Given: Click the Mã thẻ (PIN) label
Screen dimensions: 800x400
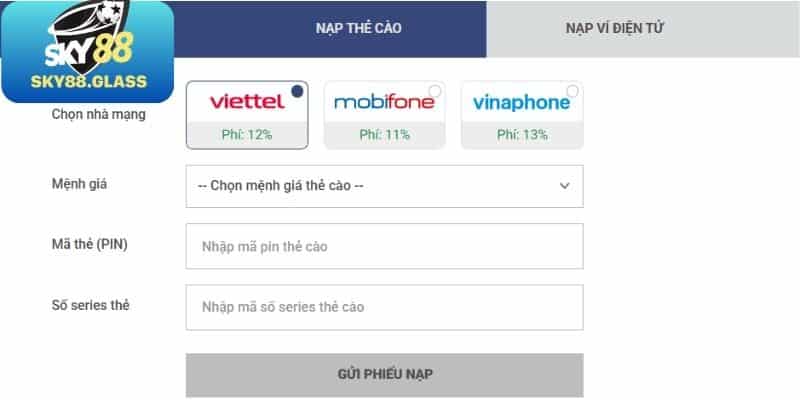Looking at the screenshot, I should 90,245.
